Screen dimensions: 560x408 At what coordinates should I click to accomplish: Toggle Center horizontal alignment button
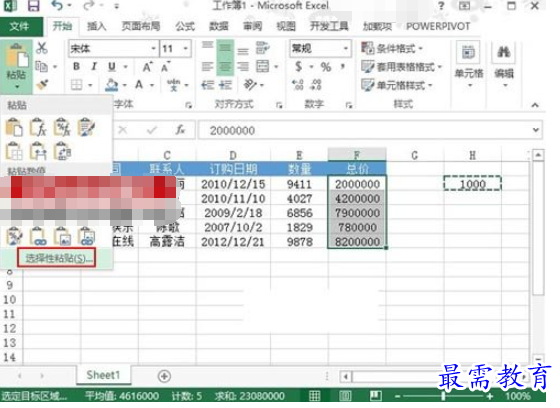(225, 67)
